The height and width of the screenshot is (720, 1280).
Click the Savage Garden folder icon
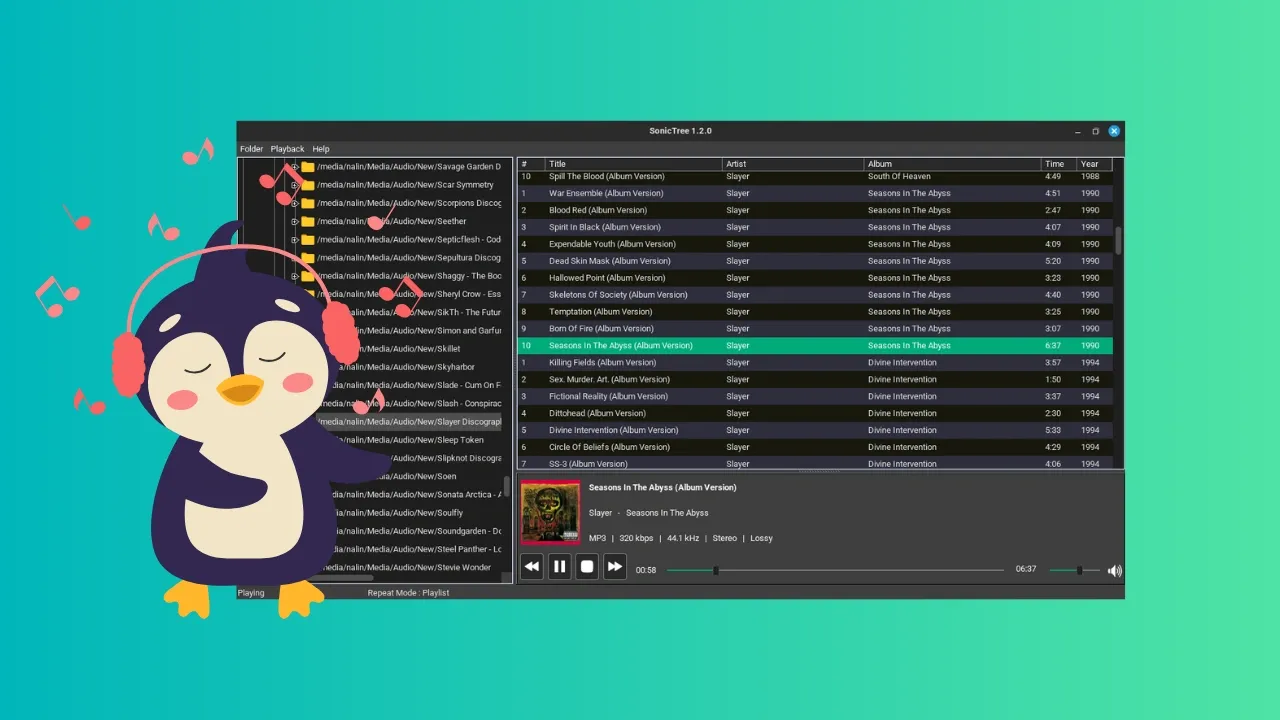click(308, 167)
